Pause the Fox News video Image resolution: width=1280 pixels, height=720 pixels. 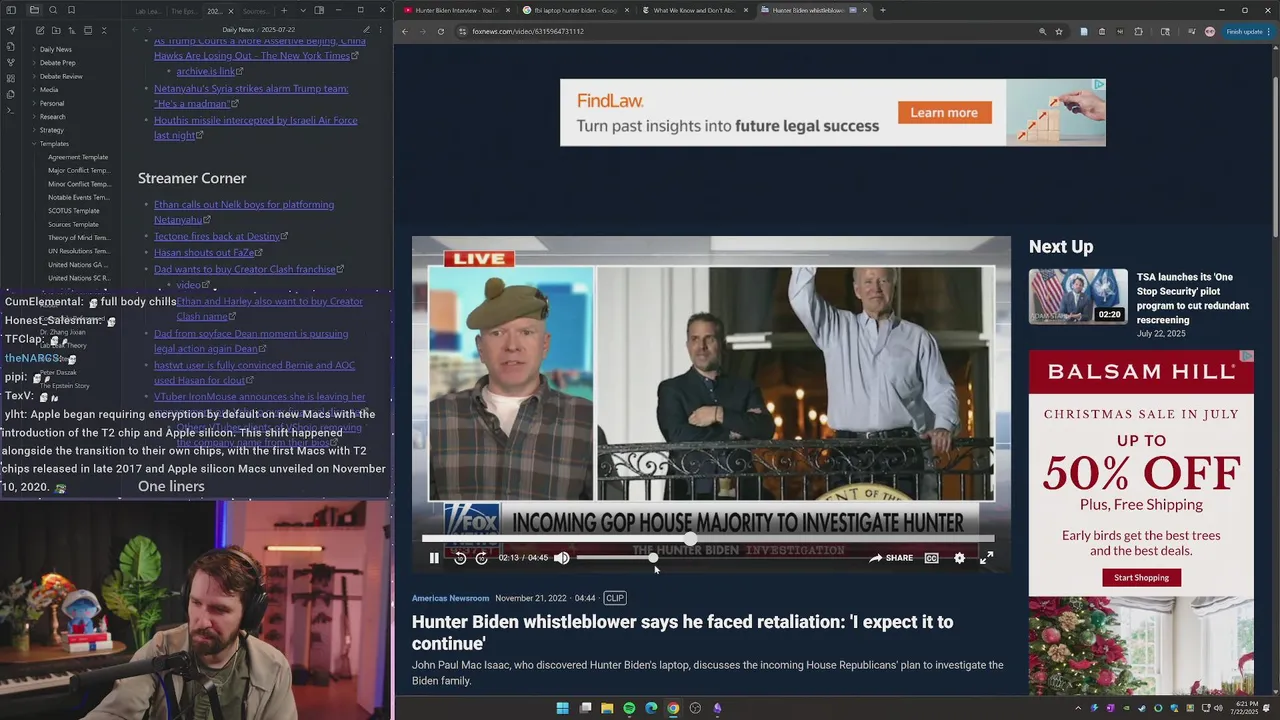click(x=434, y=558)
